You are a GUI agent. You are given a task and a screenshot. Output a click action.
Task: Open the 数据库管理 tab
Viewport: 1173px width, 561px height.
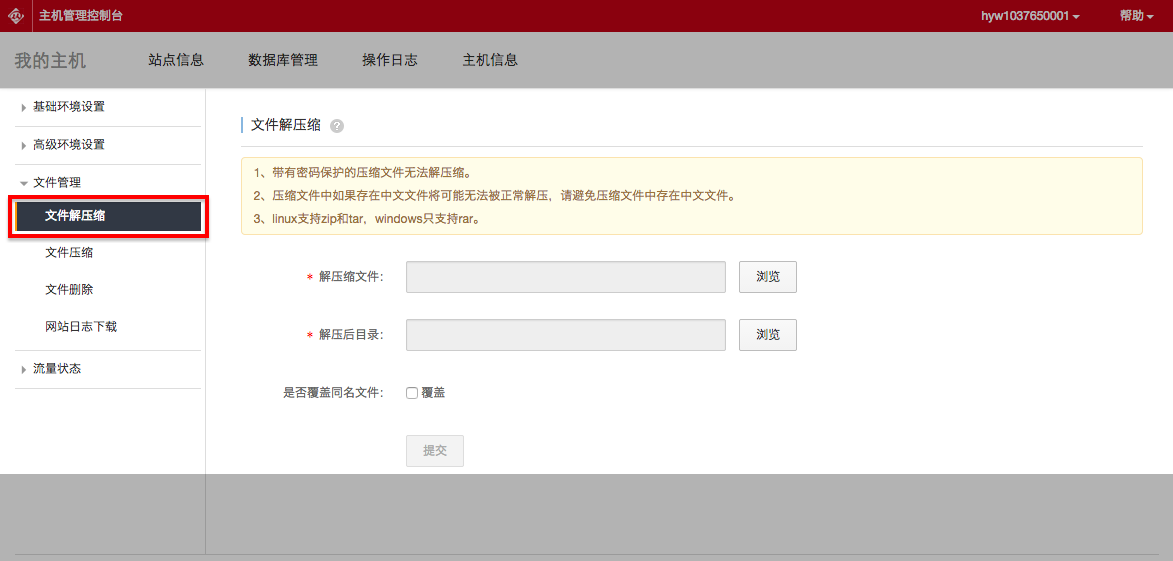point(283,60)
